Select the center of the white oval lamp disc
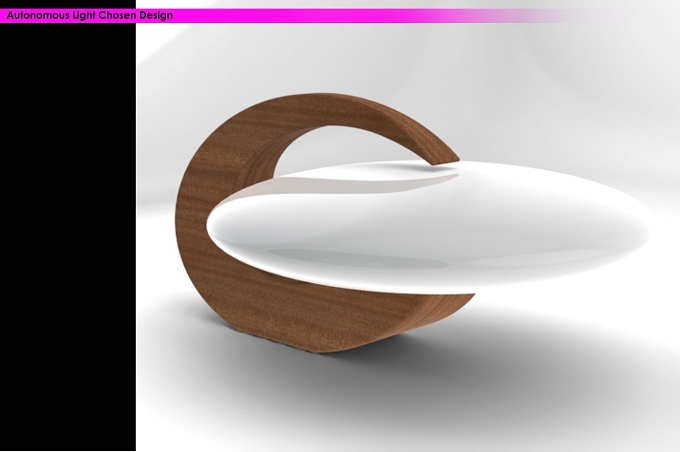This screenshot has width=680, height=452. click(x=429, y=226)
